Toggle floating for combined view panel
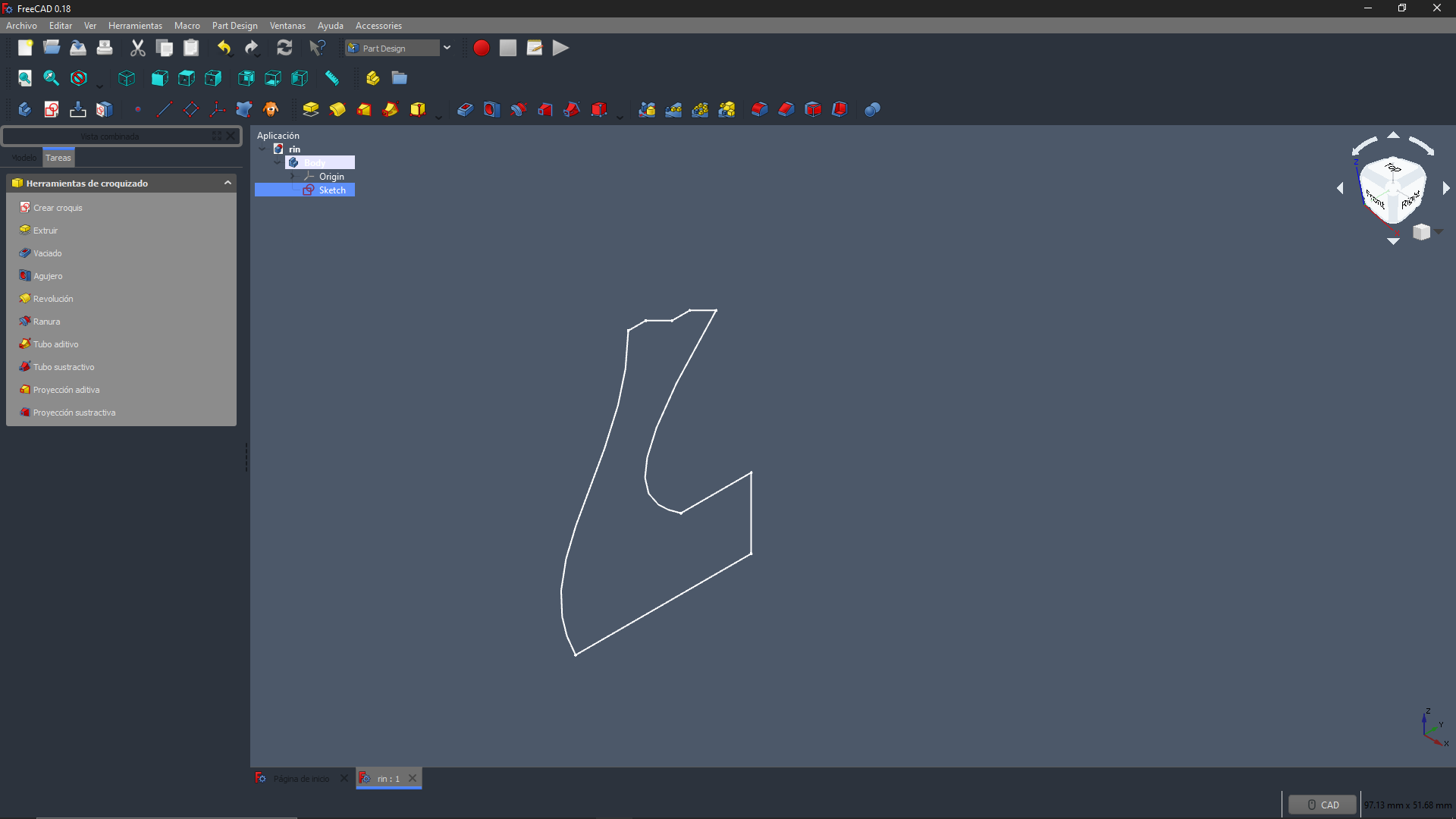The height and width of the screenshot is (819, 1456). coord(217,136)
